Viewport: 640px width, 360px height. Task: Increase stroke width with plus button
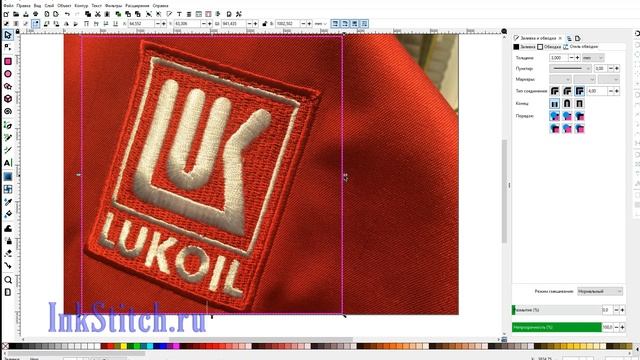[577, 58]
